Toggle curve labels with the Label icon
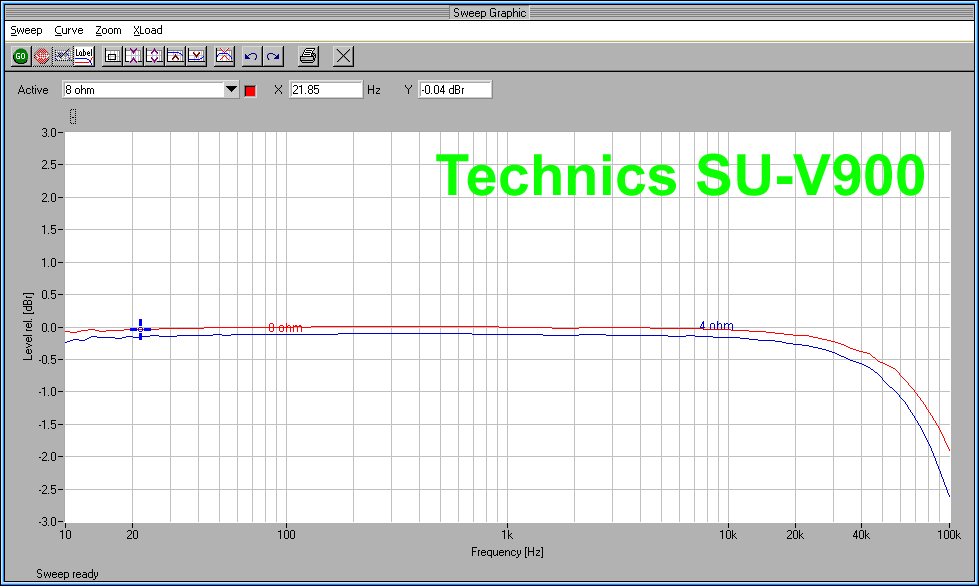 click(x=84, y=56)
